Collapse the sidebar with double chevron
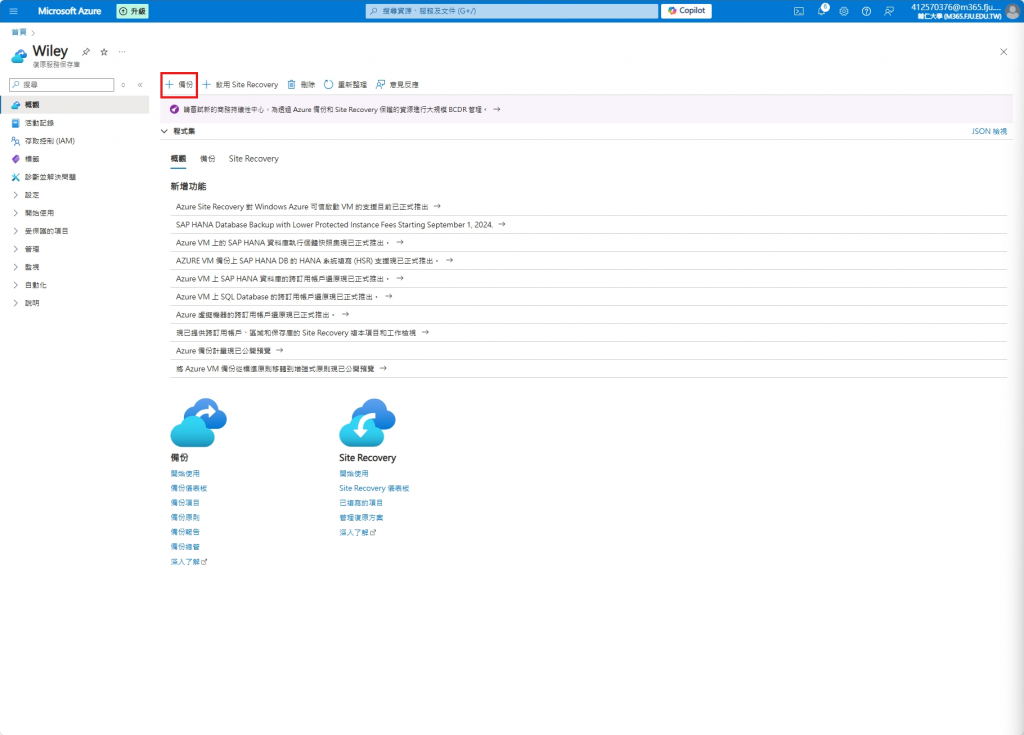 tap(140, 85)
